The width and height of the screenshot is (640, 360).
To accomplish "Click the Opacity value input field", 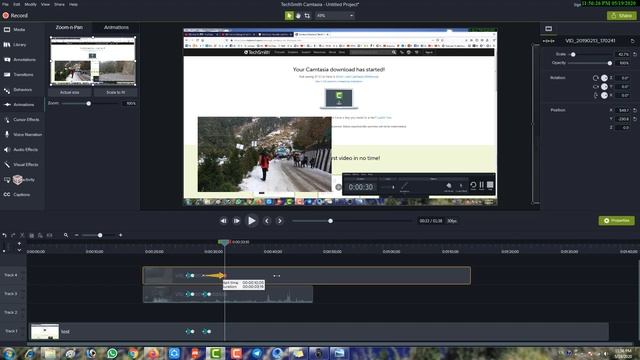I will [x=622, y=63].
